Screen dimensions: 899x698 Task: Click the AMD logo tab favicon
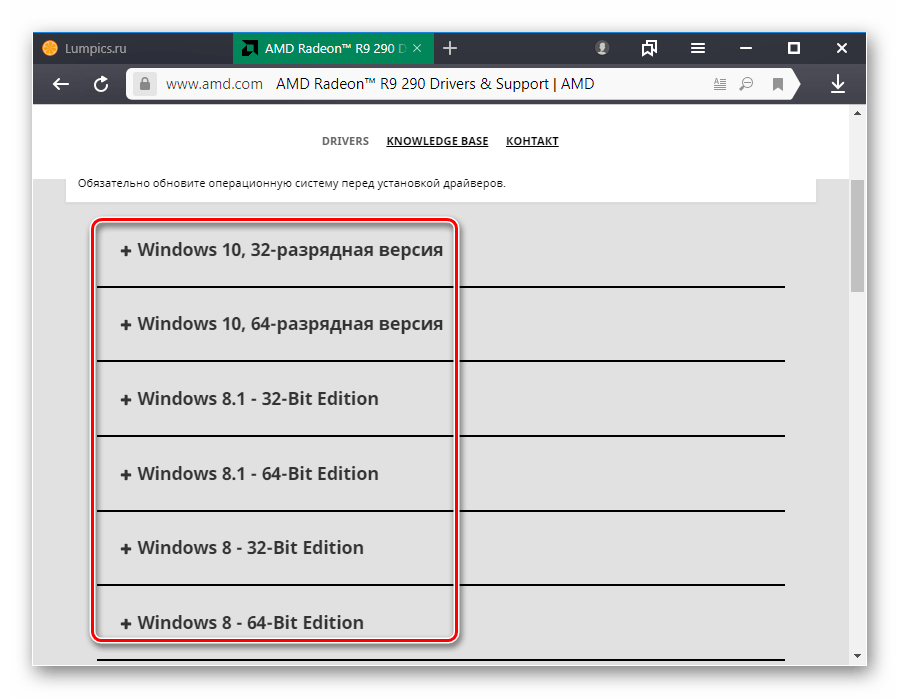[x=249, y=48]
